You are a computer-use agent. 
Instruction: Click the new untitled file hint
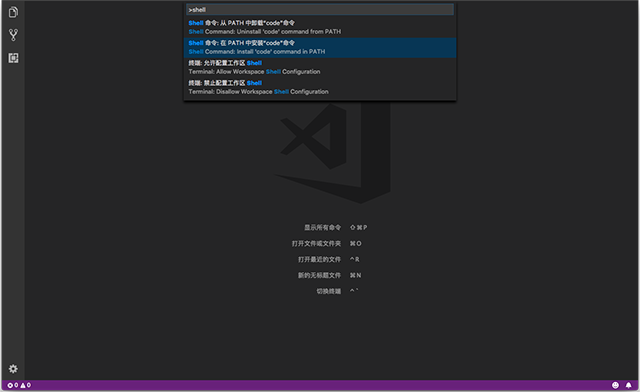tap(329, 275)
